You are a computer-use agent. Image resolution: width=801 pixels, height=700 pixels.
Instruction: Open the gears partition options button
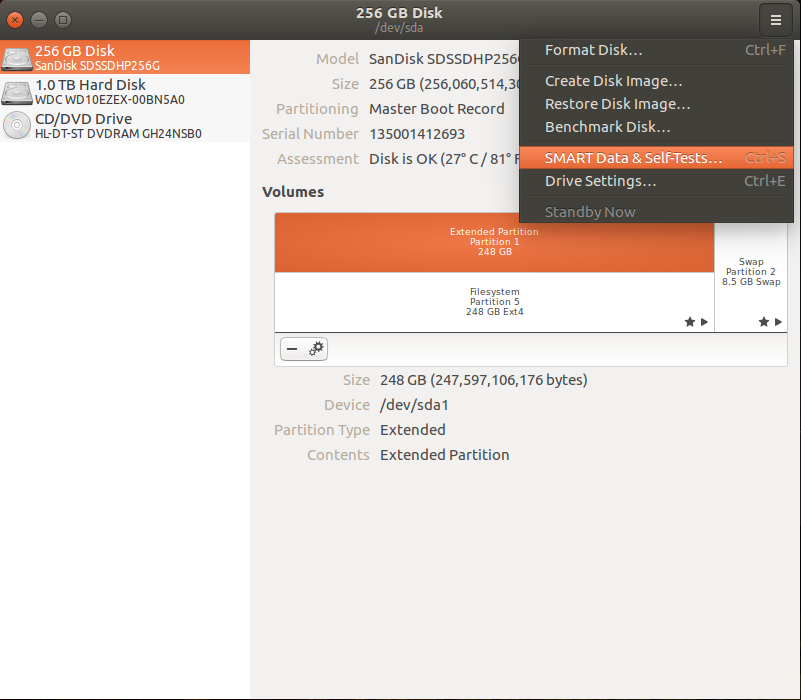[x=316, y=349]
